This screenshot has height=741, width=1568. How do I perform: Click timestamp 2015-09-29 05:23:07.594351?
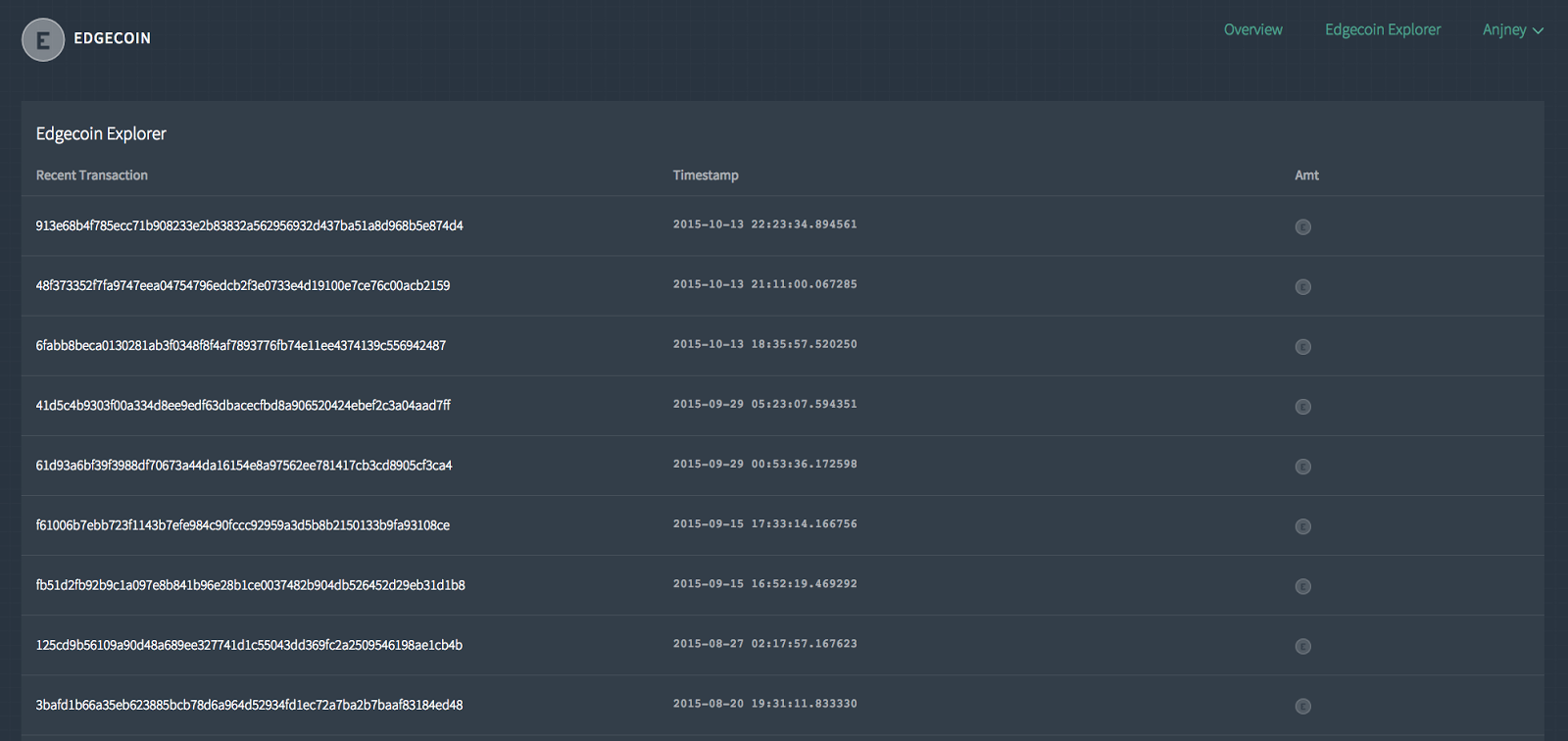coord(764,404)
